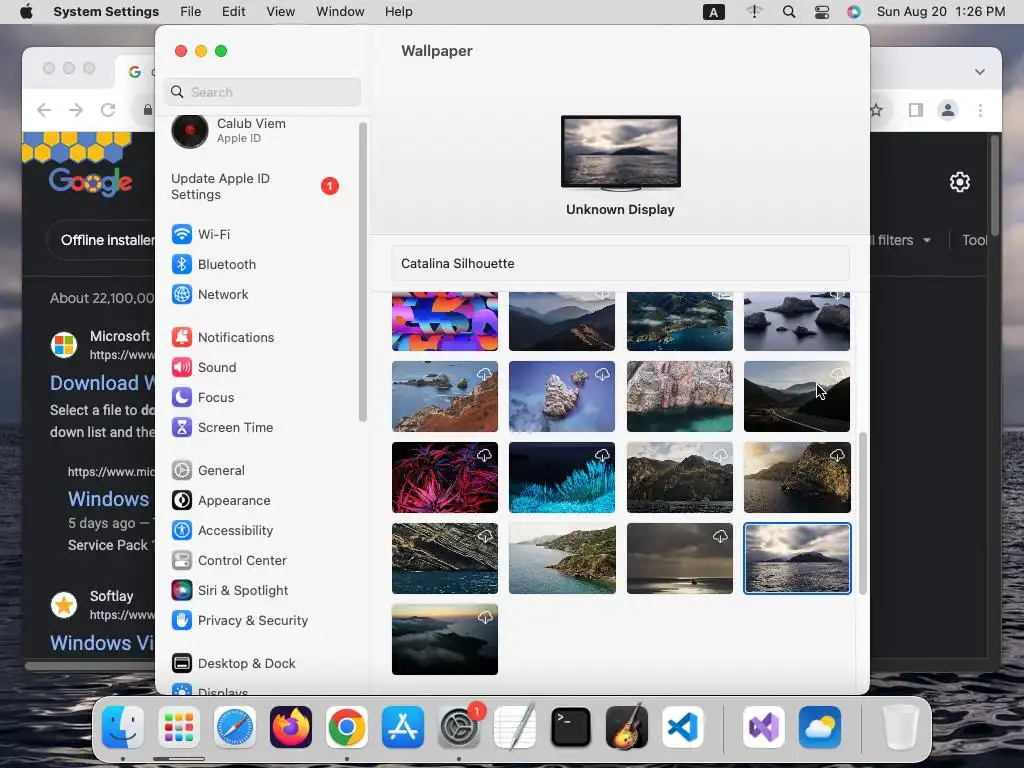This screenshot has height=768, width=1024.
Task: Click Chrome settings gear icon
Action: 959,182
